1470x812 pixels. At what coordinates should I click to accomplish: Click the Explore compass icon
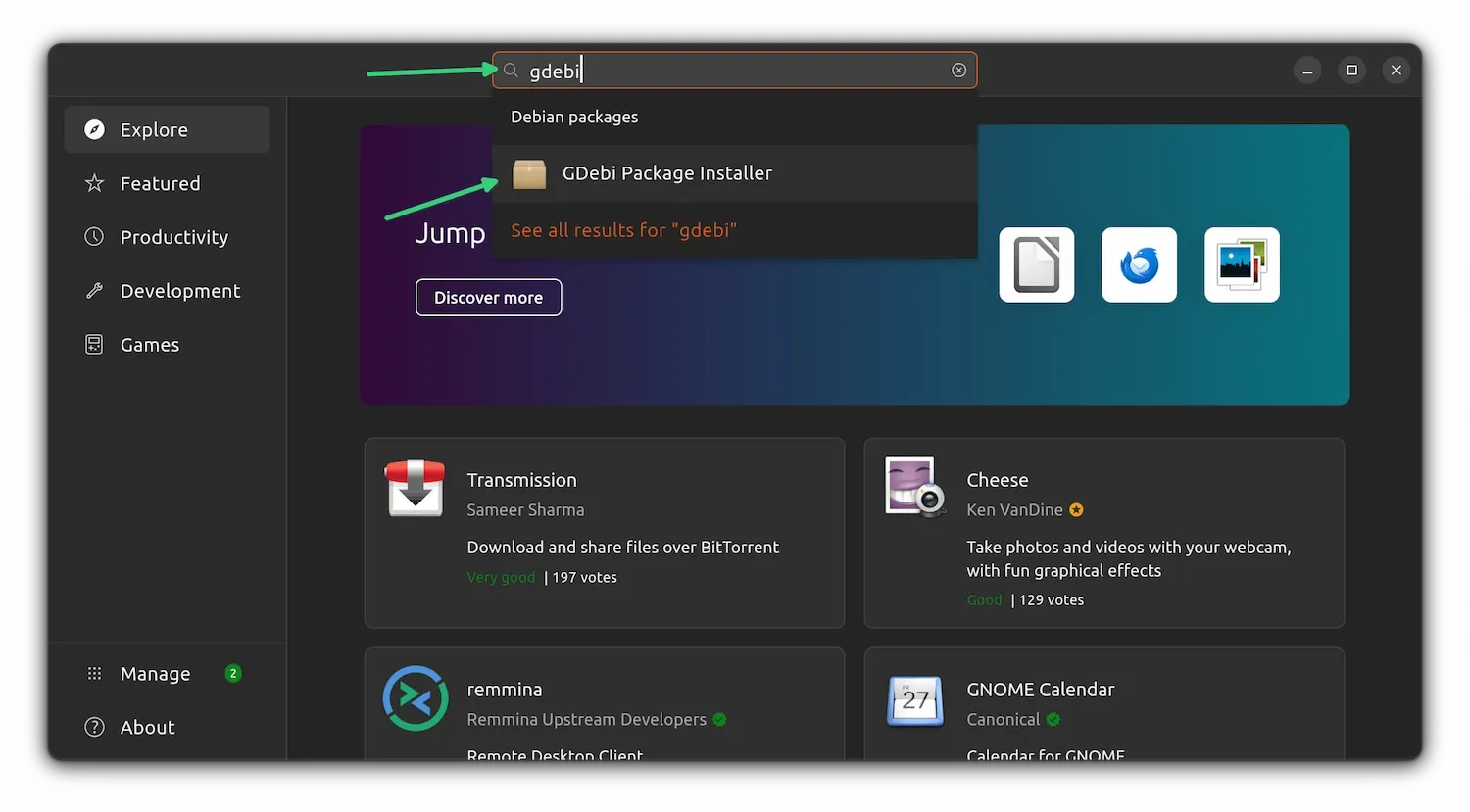94,129
